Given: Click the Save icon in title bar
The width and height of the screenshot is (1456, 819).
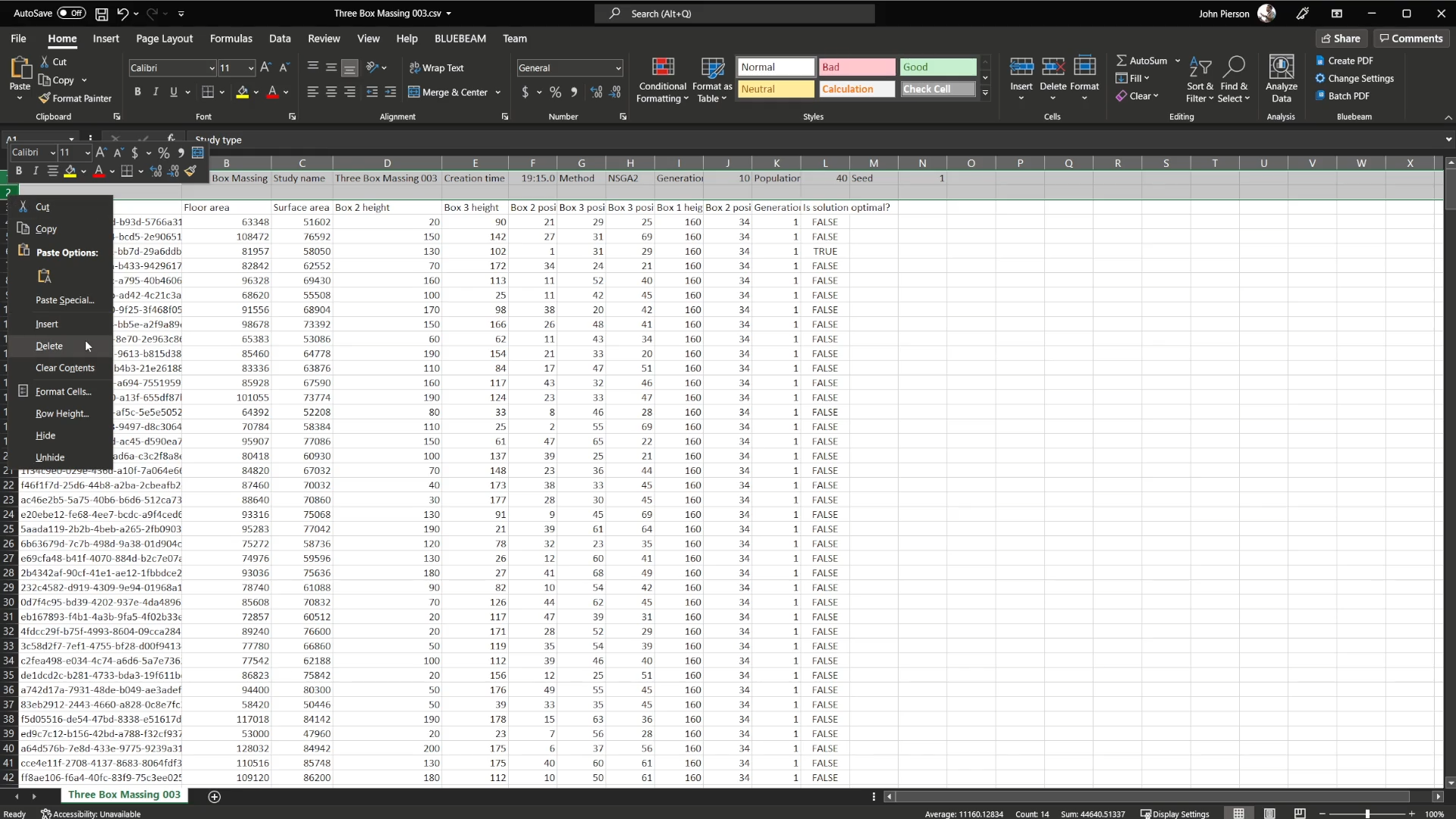Looking at the screenshot, I should tap(101, 14).
